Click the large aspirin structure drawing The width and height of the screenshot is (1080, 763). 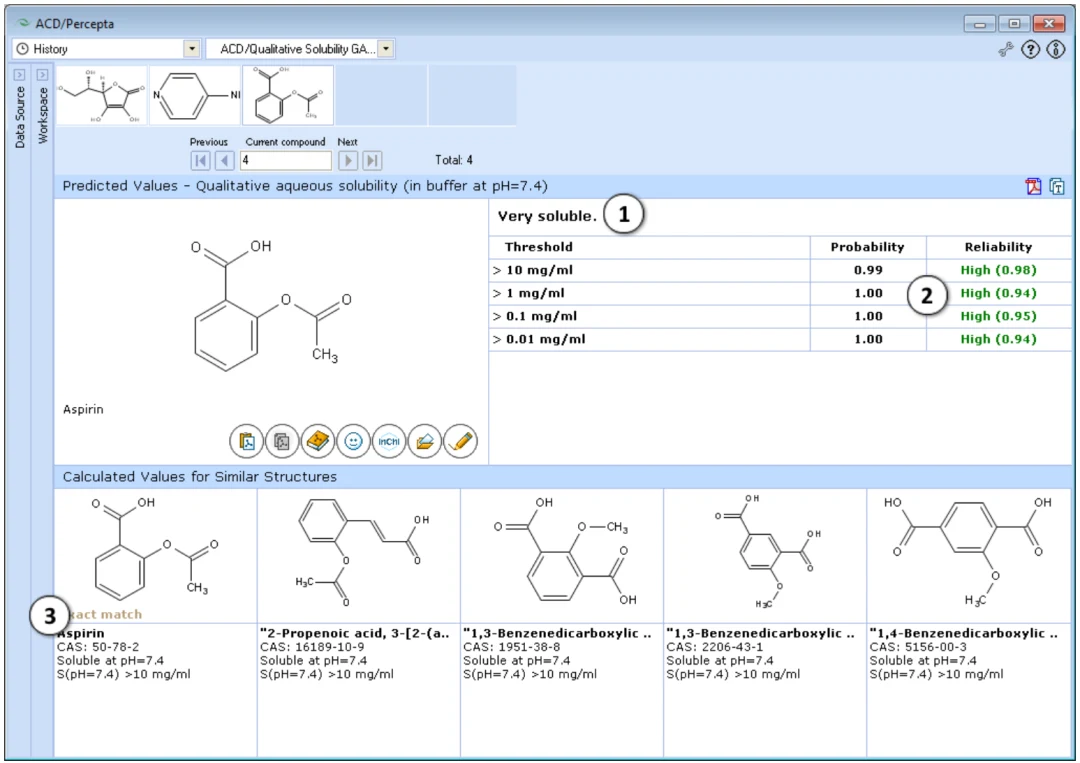tap(271, 304)
